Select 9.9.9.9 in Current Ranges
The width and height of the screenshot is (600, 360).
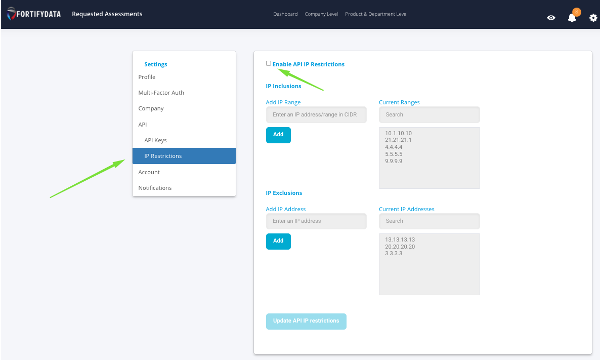(393, 161)
